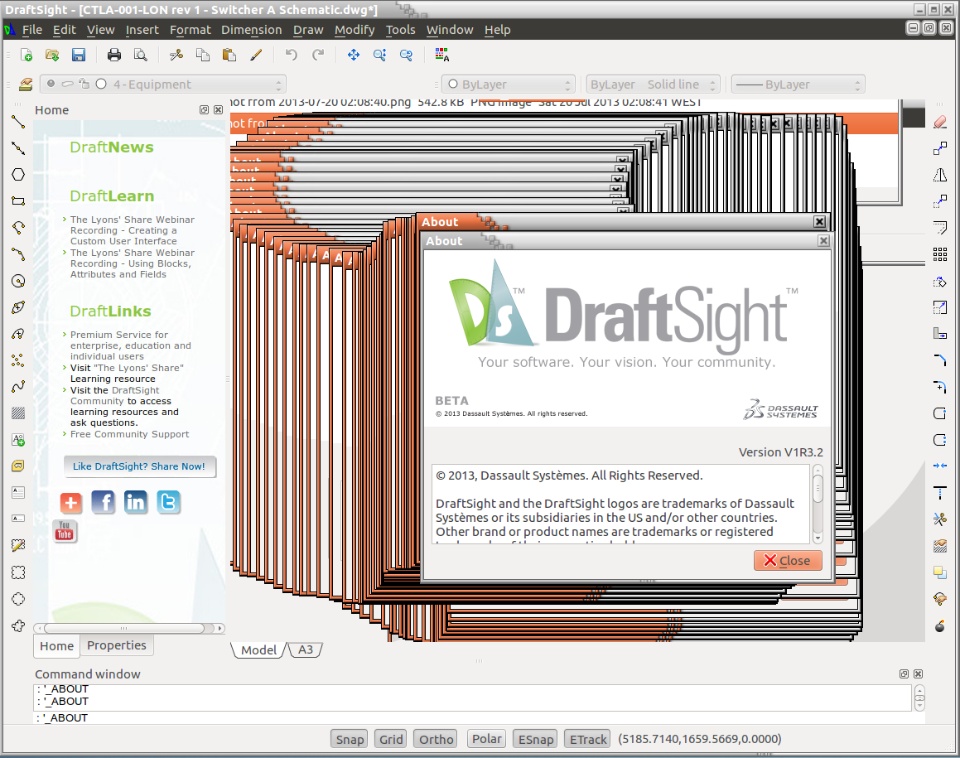The image size is (960, 758).
Task: Click the Copy toolbar icon
Action: pos(203,55)
